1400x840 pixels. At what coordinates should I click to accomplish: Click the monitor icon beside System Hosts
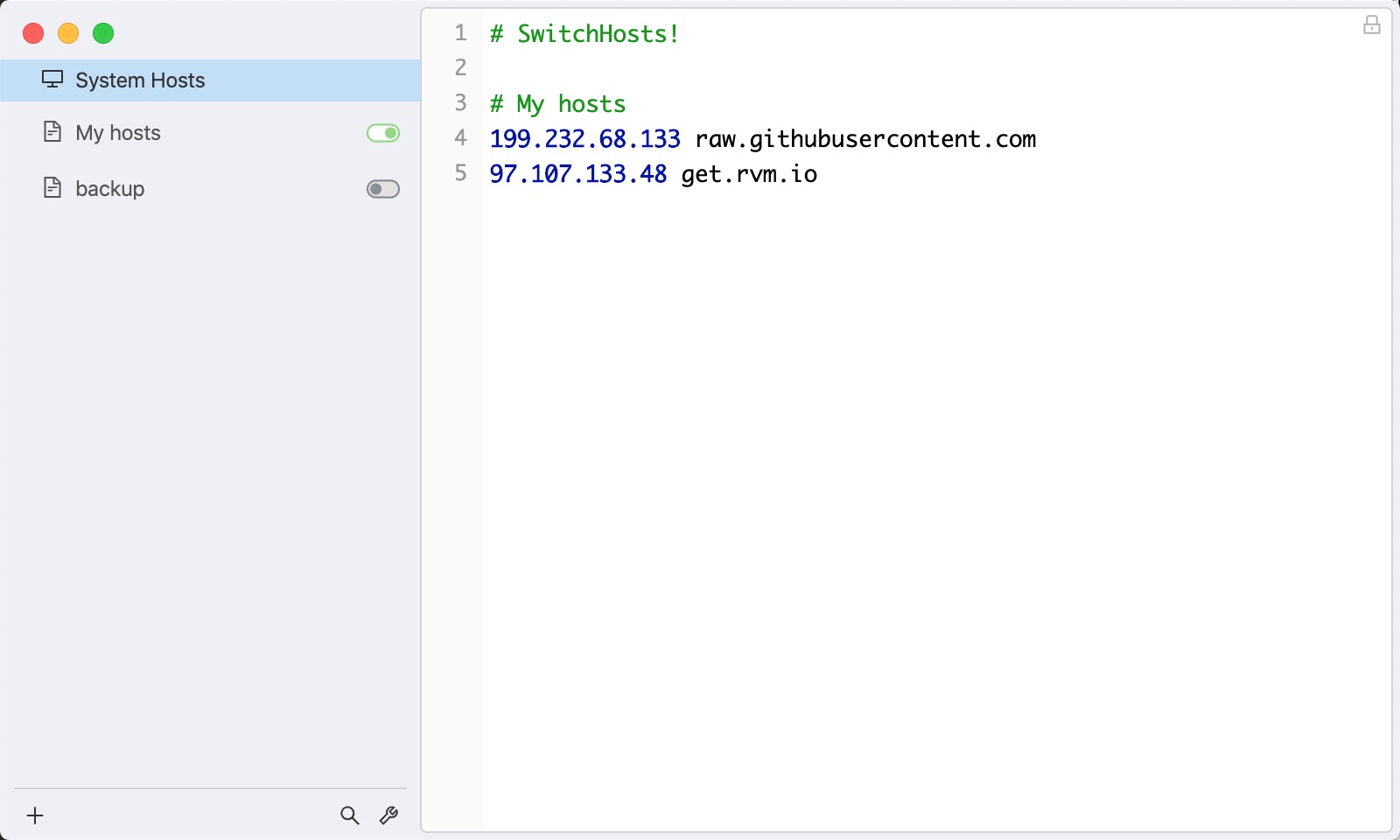(x=52, y=80)
